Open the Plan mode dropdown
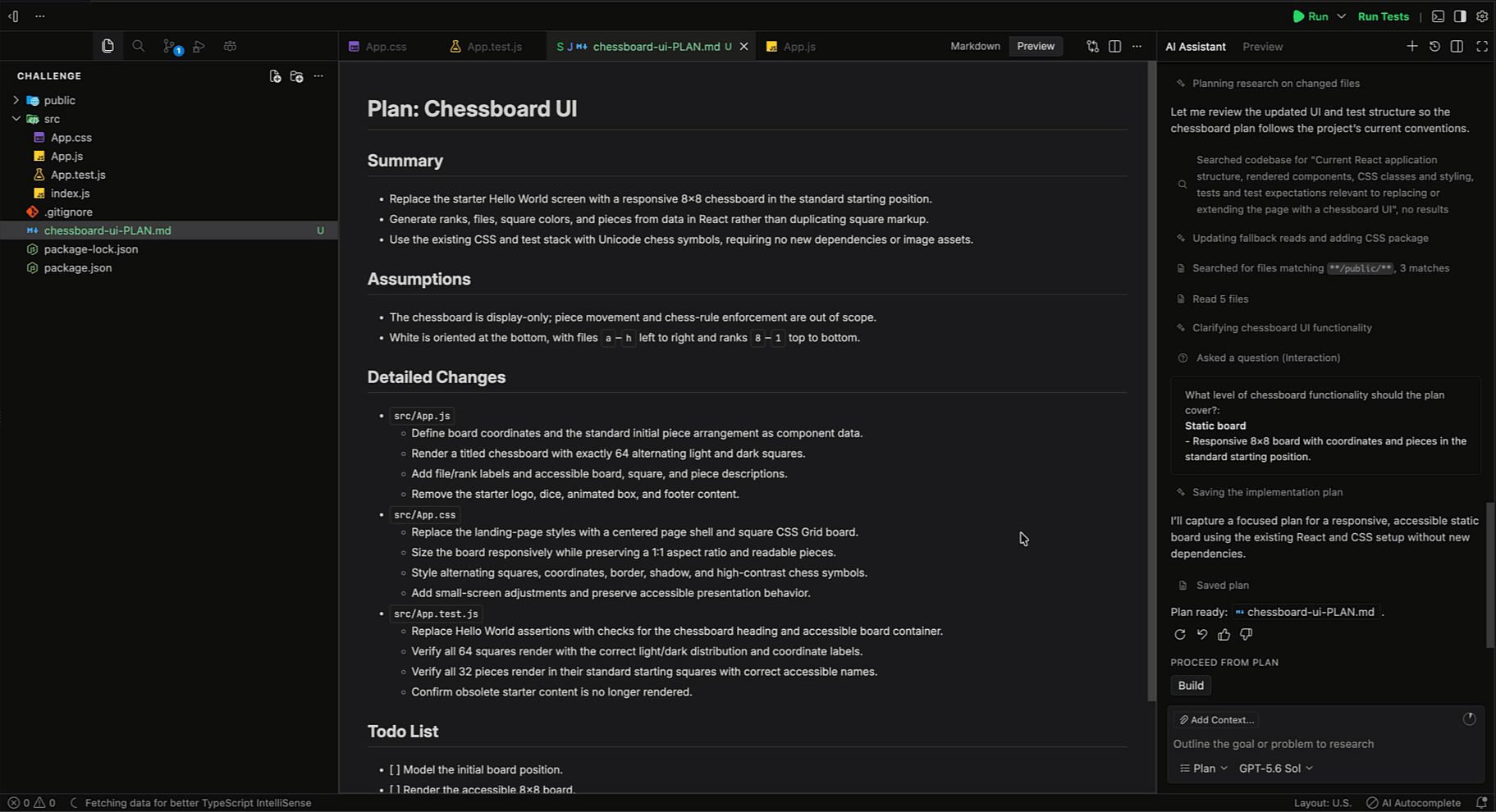The width and height of the screenshot is (1496, 812). 1204,769
